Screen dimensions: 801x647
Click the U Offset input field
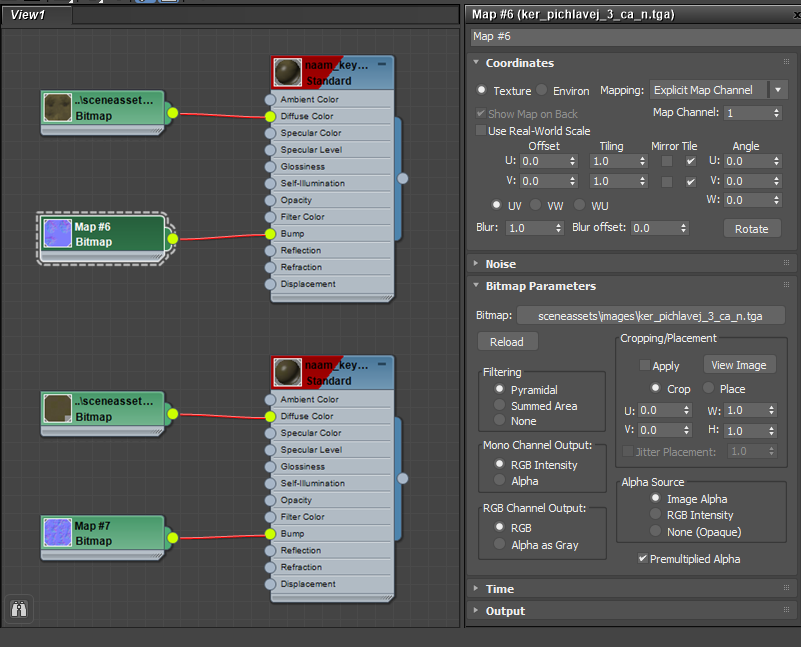point(544,161)
